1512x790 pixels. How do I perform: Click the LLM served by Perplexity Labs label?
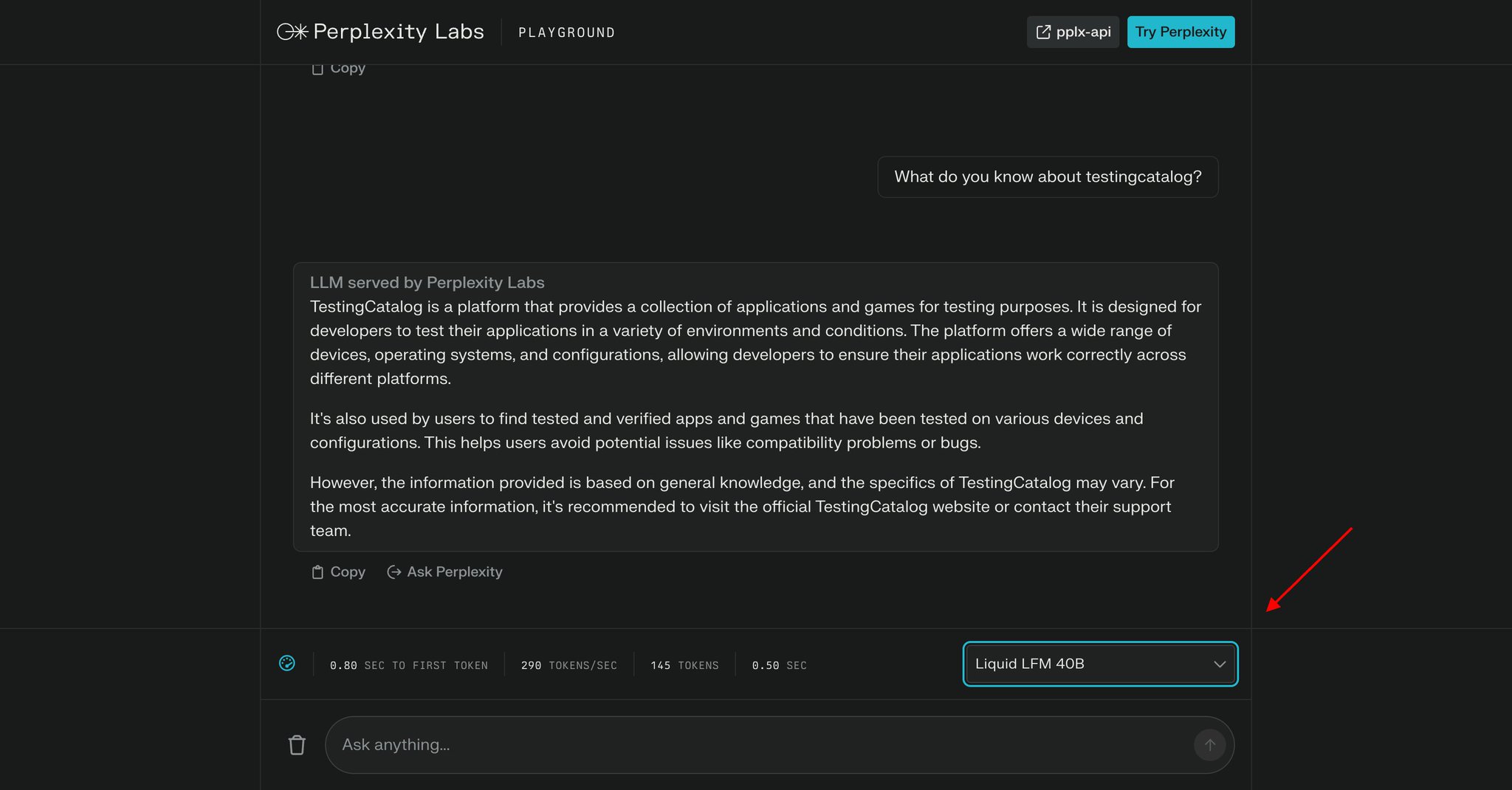[427, 282]
